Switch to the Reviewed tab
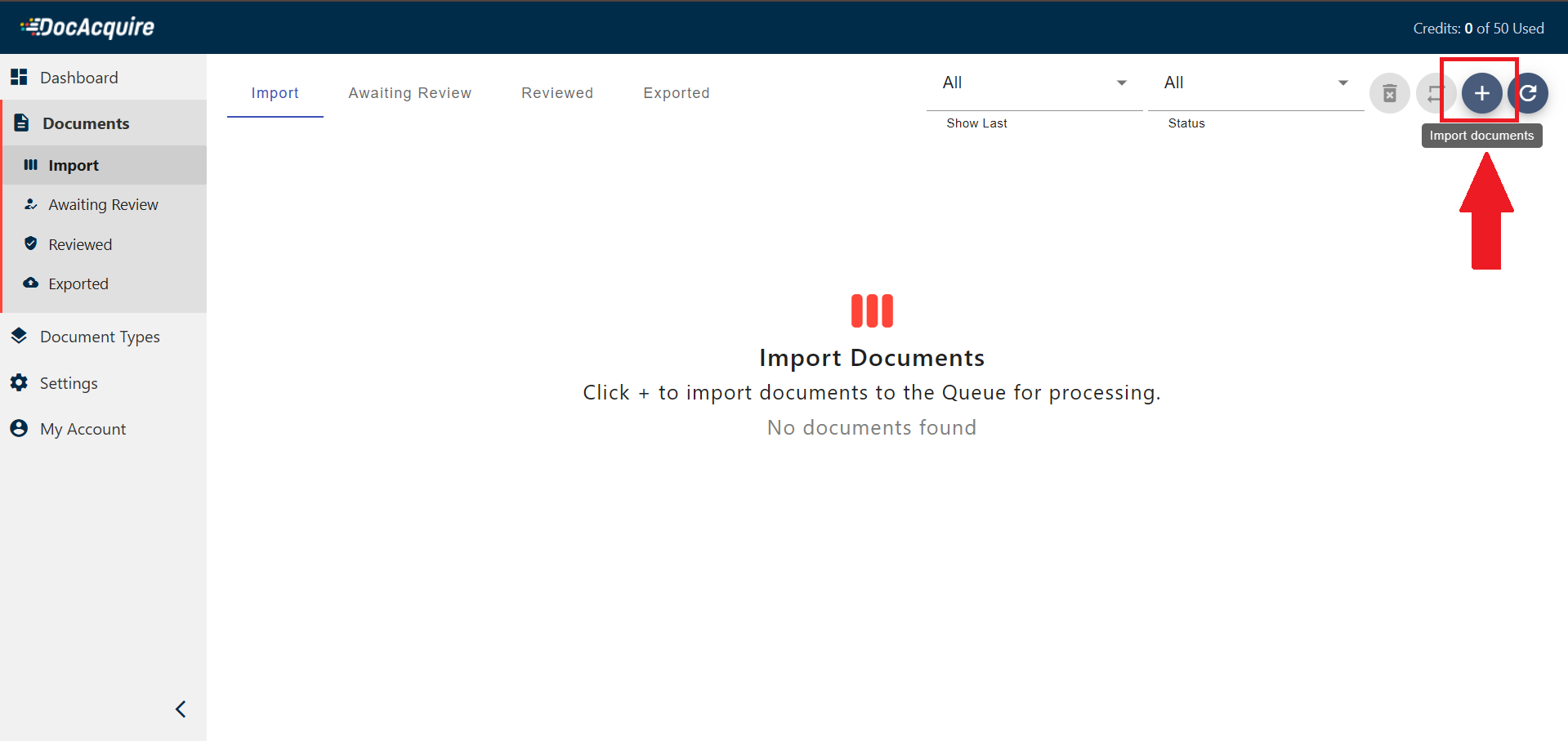This screenshot has width=1568, height=741. click(x=556, y=92)
